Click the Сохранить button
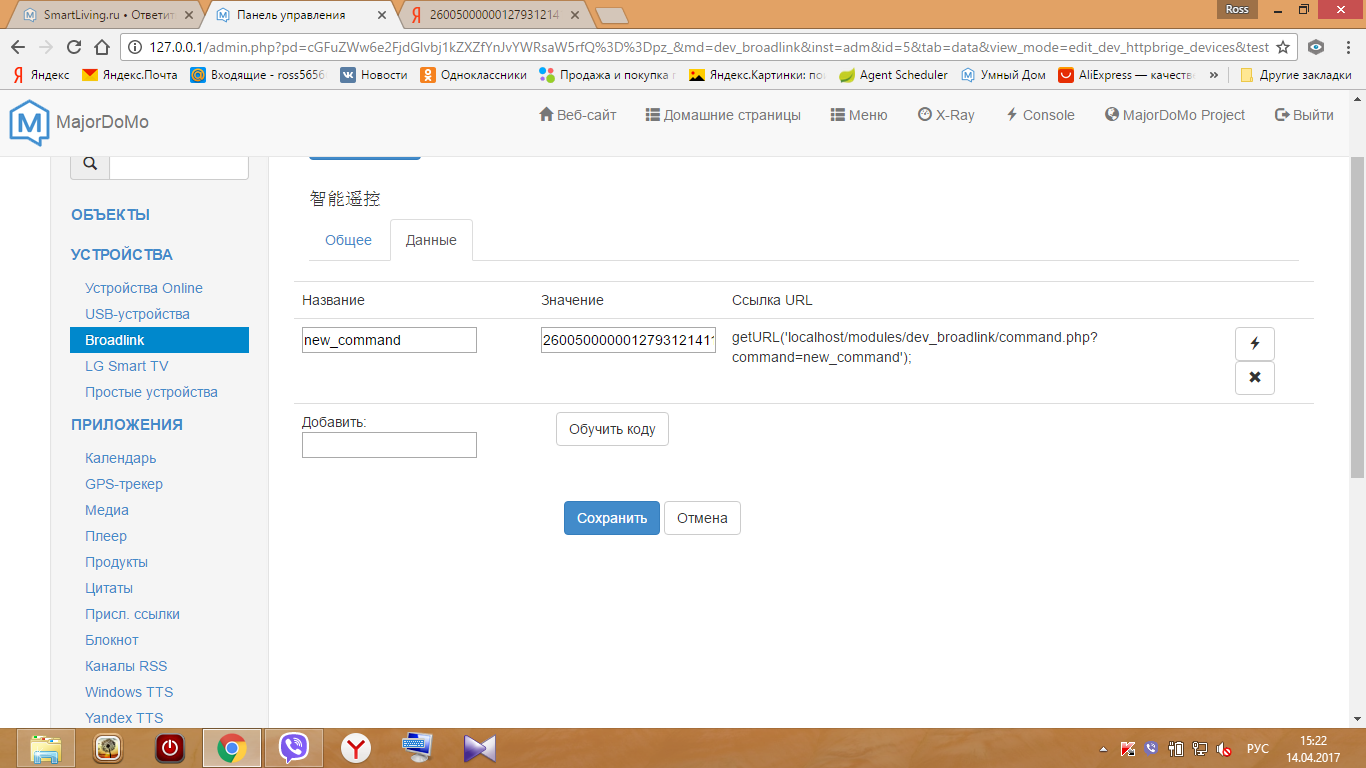The image size is (1366, 768). click(612, 518)
